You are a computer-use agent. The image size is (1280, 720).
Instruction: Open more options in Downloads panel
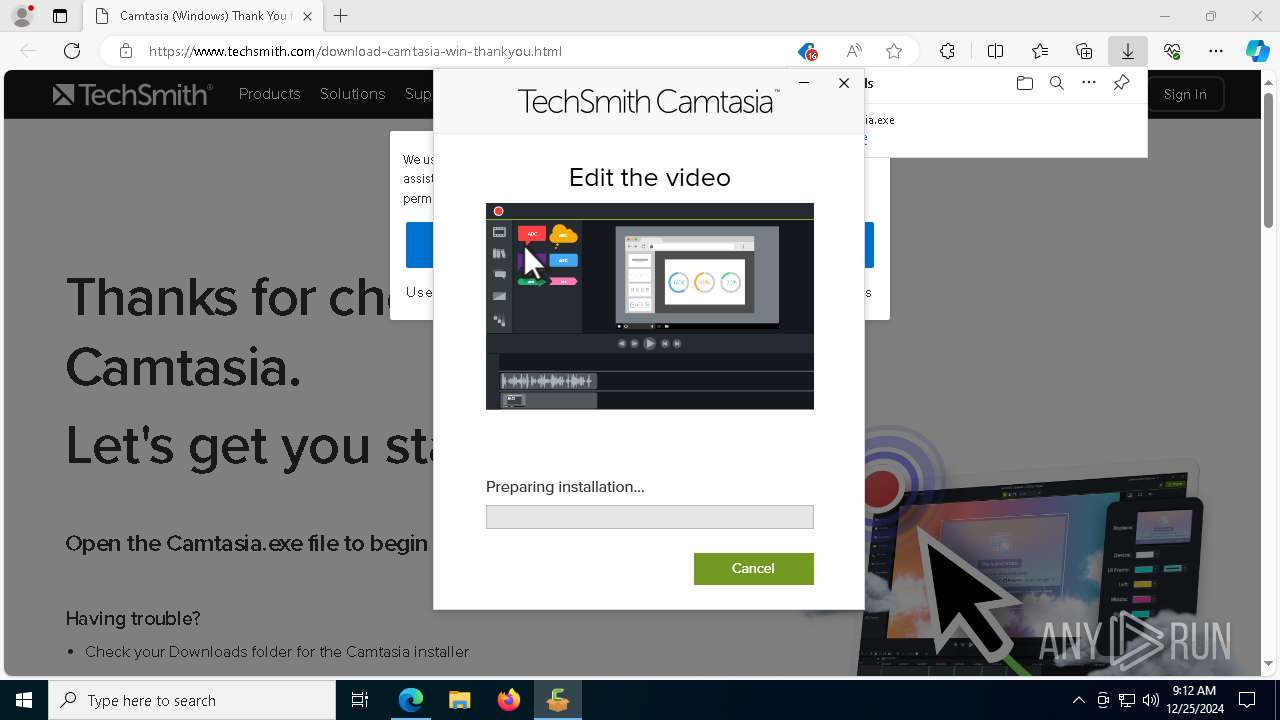pos(1089,83)
